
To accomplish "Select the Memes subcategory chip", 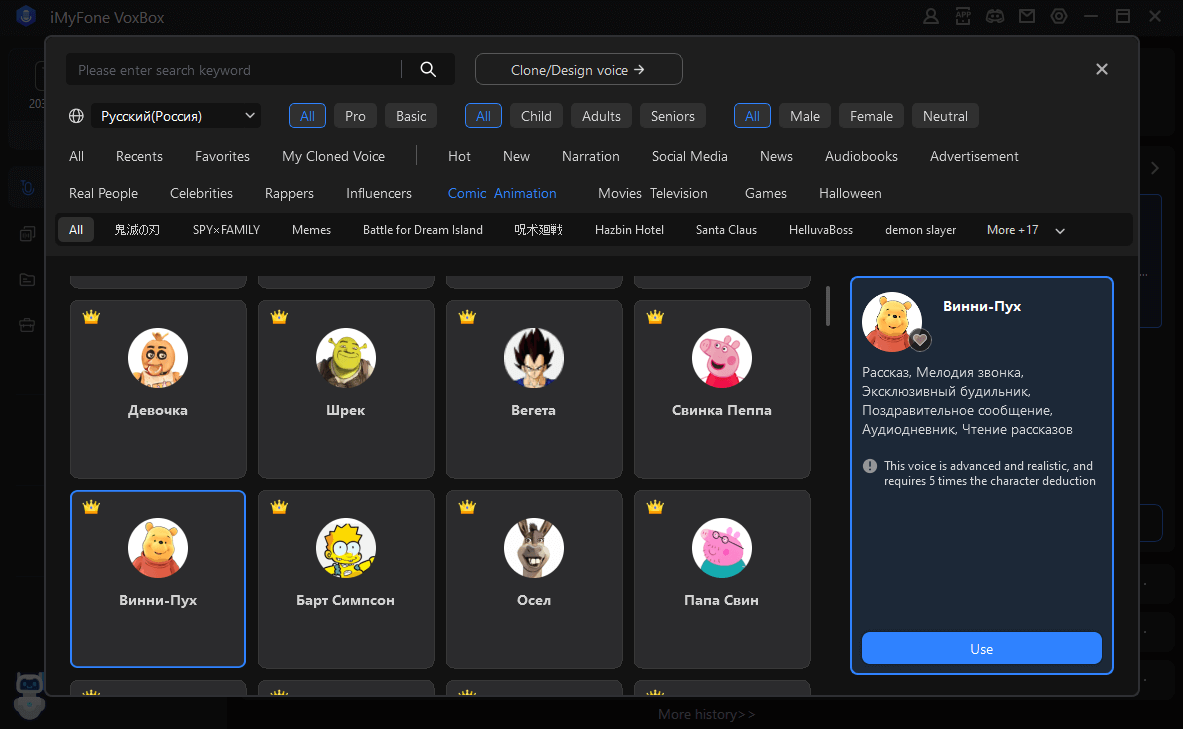I will pyautogui.click(x=312, y=230).
